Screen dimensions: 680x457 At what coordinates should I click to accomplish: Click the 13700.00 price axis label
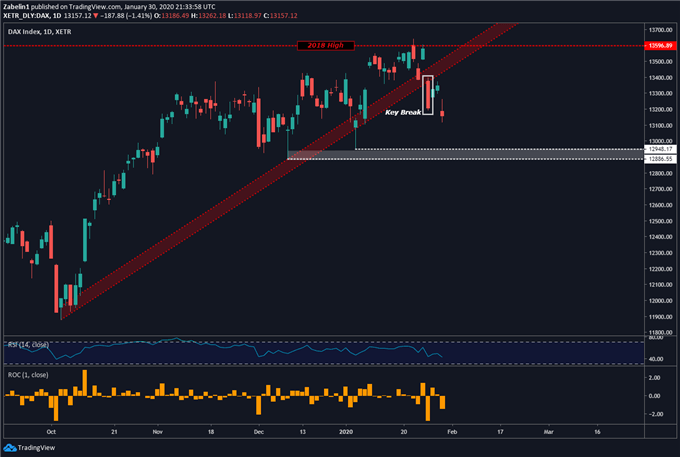click(x=660, y=30)
